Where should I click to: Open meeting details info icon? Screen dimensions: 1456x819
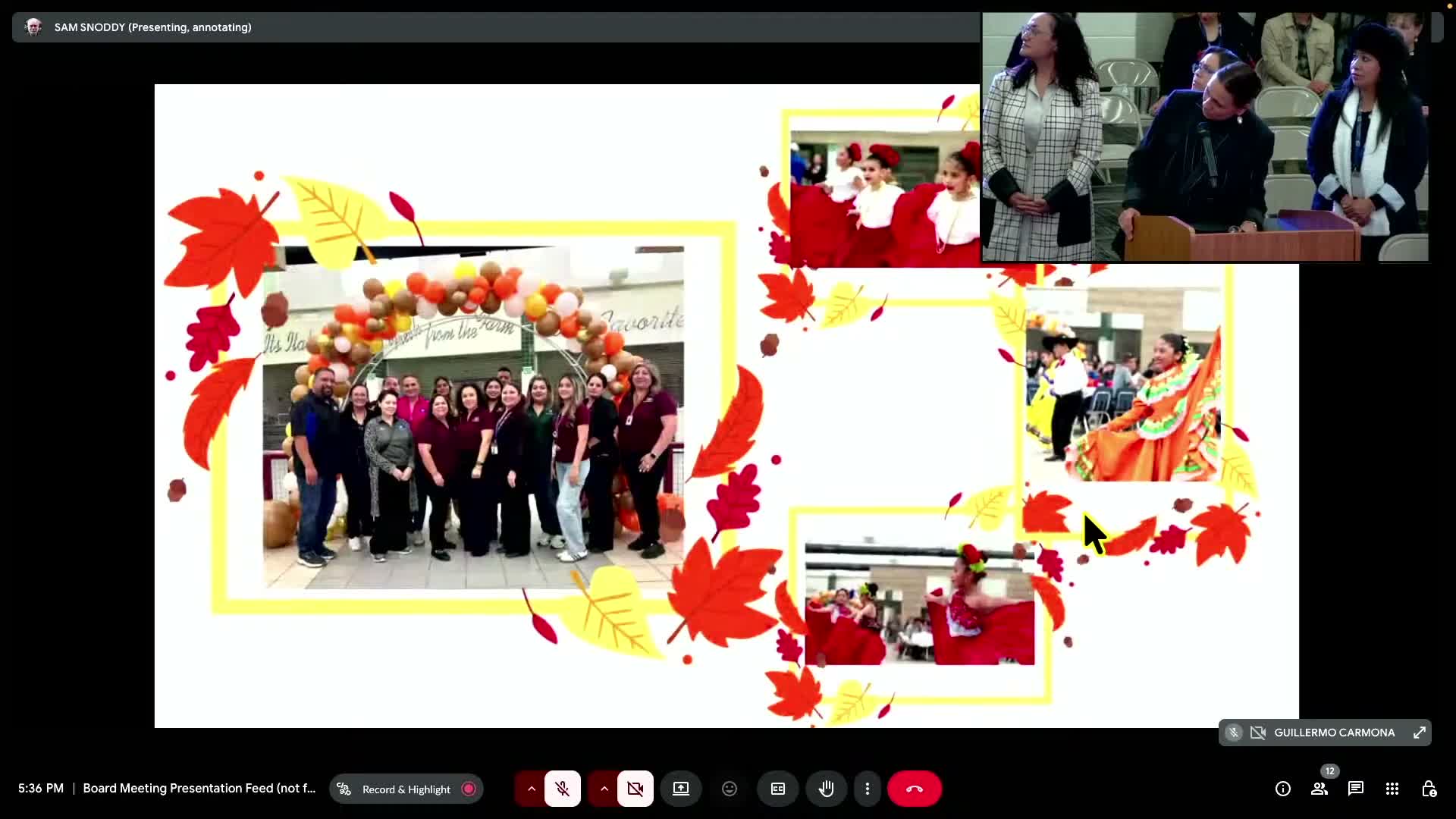1283,789
